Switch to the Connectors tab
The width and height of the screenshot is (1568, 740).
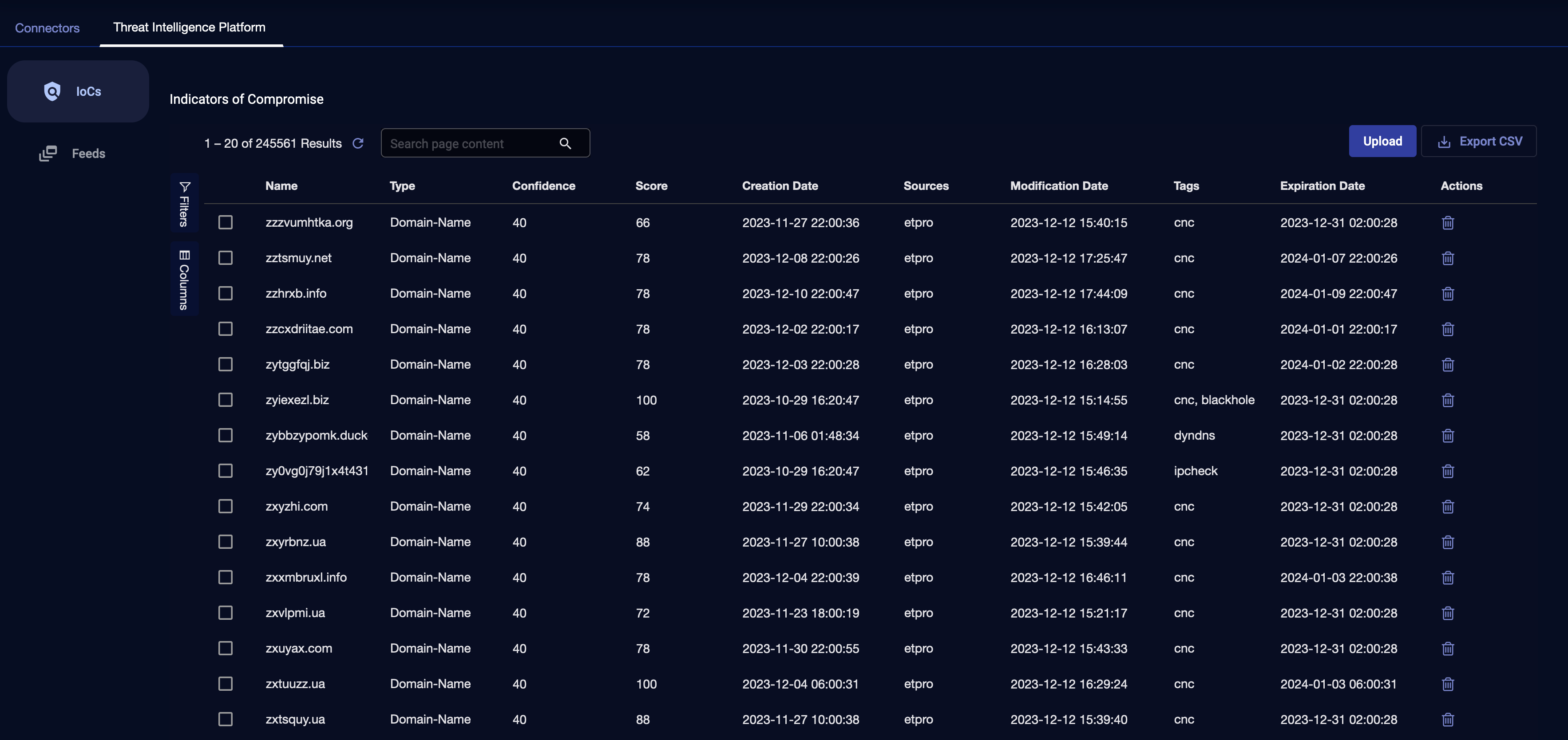click(47, 28)
